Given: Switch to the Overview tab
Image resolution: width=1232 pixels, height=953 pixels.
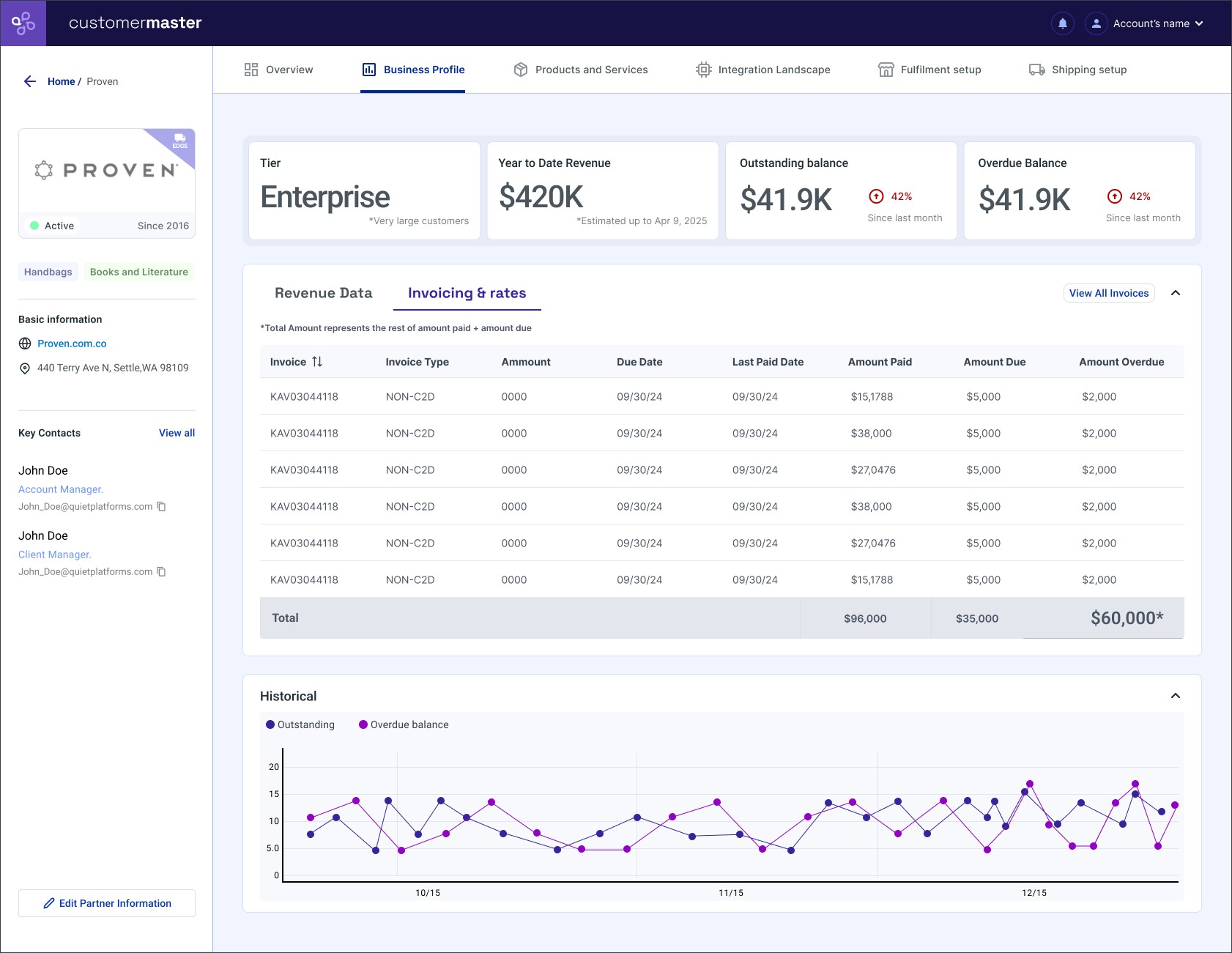Looking at the screenshot, I should point(278,70).
